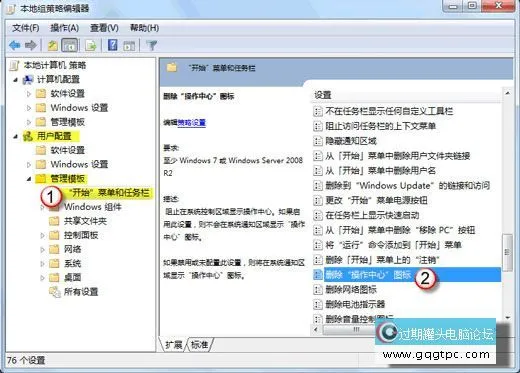Select 更改"开始"菜单电源按钮 policy
Screen dimensions: 520x373
click(376, 200)
